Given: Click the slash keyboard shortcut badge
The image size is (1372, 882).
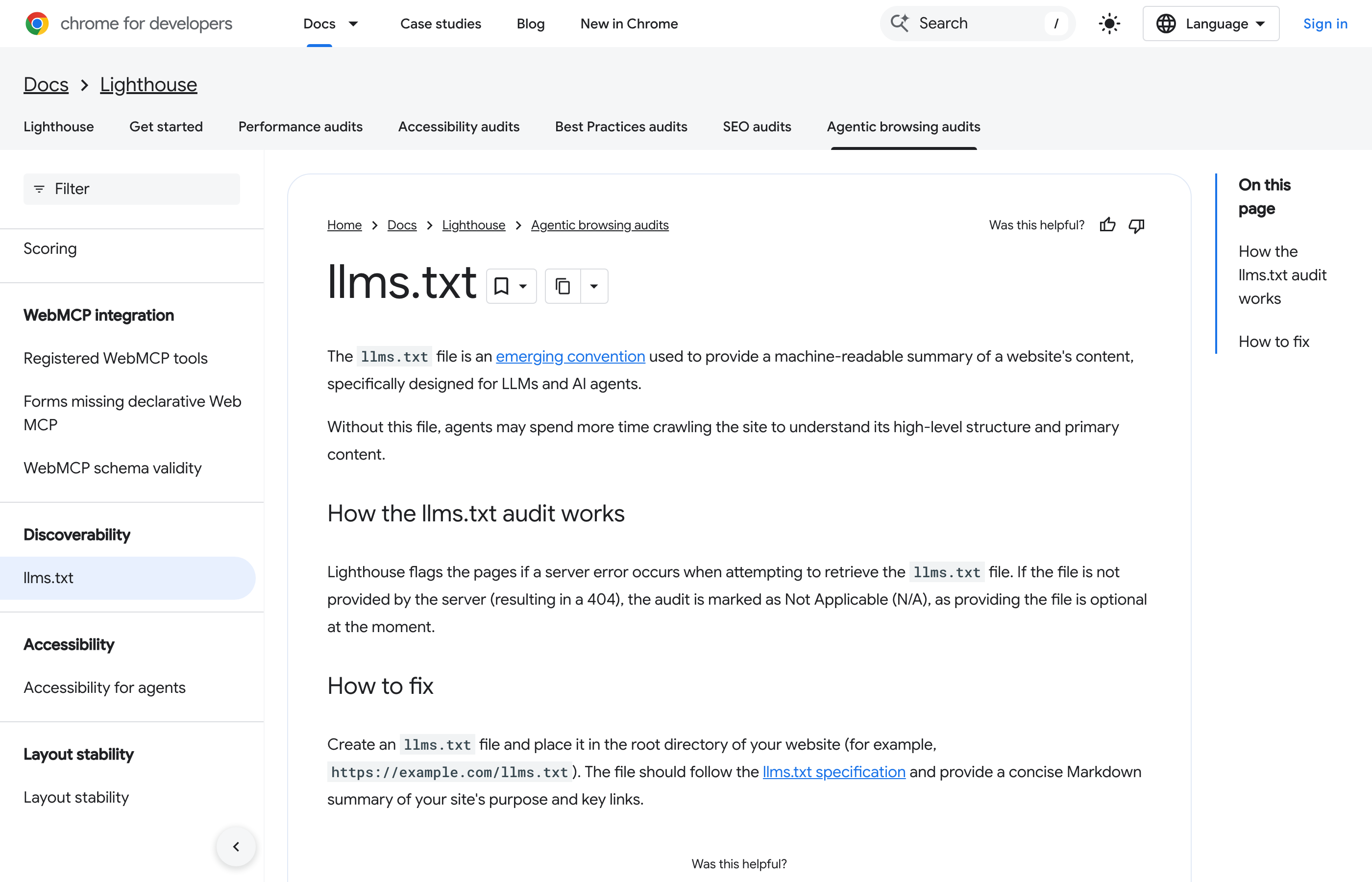Looking at the screenshot, I should coord(1055,24).
